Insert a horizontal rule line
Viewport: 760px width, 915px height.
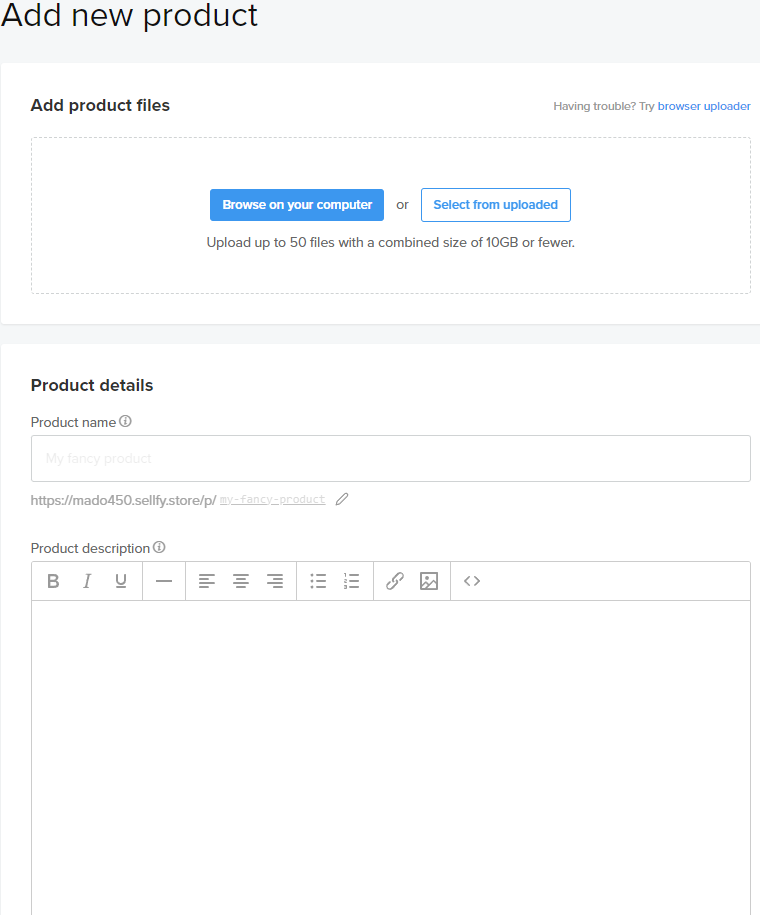pos(164,581)
